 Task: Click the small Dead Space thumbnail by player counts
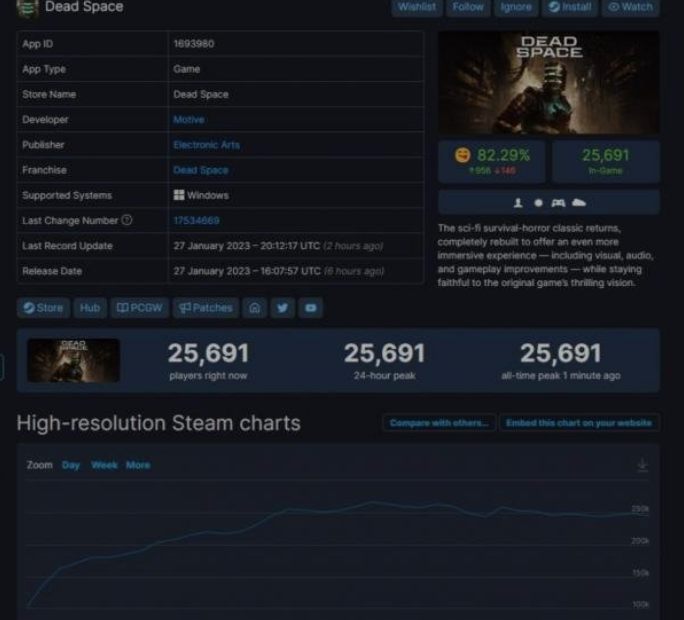click(74, 360)
